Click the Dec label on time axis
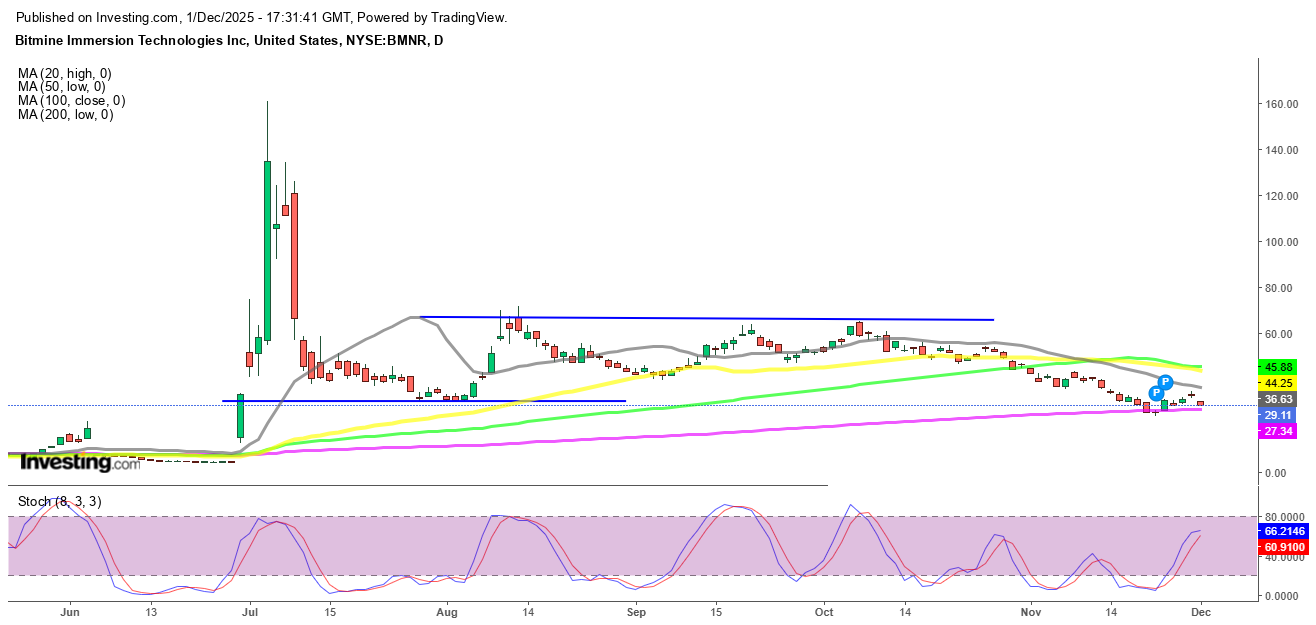Viewport: 1316px width, 625px height. (x=1200, y=610)
